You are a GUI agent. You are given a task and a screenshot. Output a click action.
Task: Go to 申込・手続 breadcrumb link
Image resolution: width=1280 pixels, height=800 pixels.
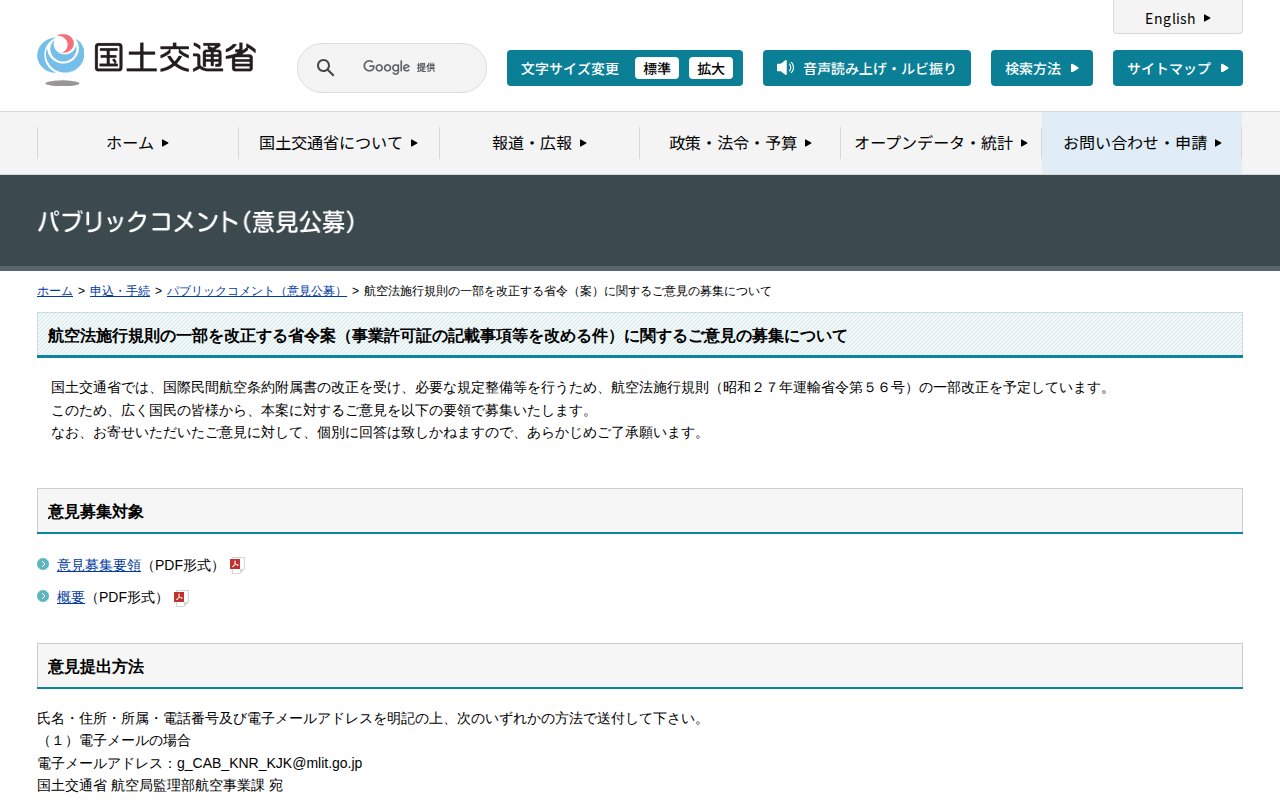(x=120, y=291)
